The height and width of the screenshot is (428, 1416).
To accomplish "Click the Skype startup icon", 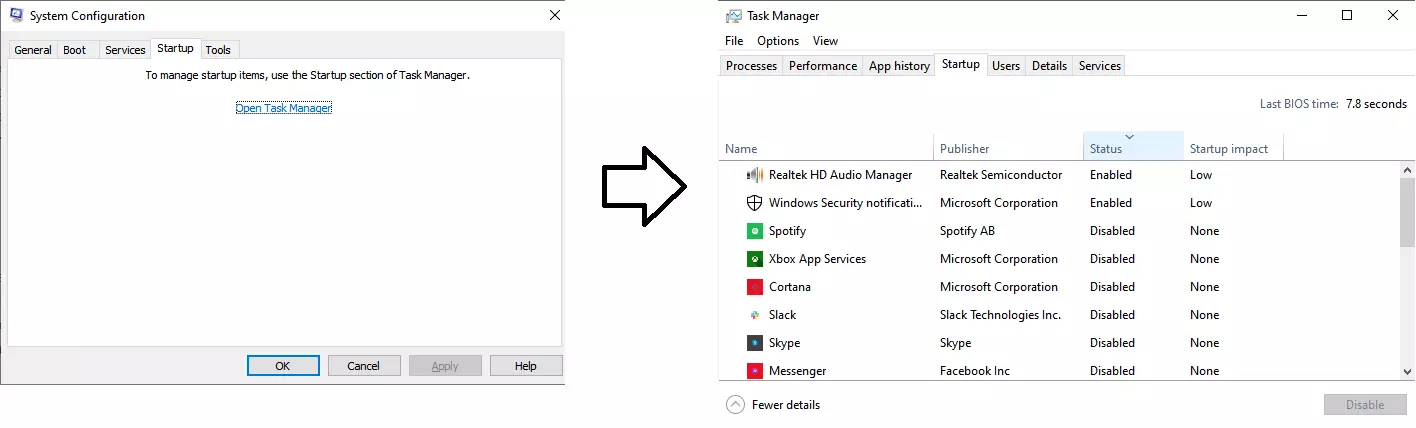I will pos(755,343).
